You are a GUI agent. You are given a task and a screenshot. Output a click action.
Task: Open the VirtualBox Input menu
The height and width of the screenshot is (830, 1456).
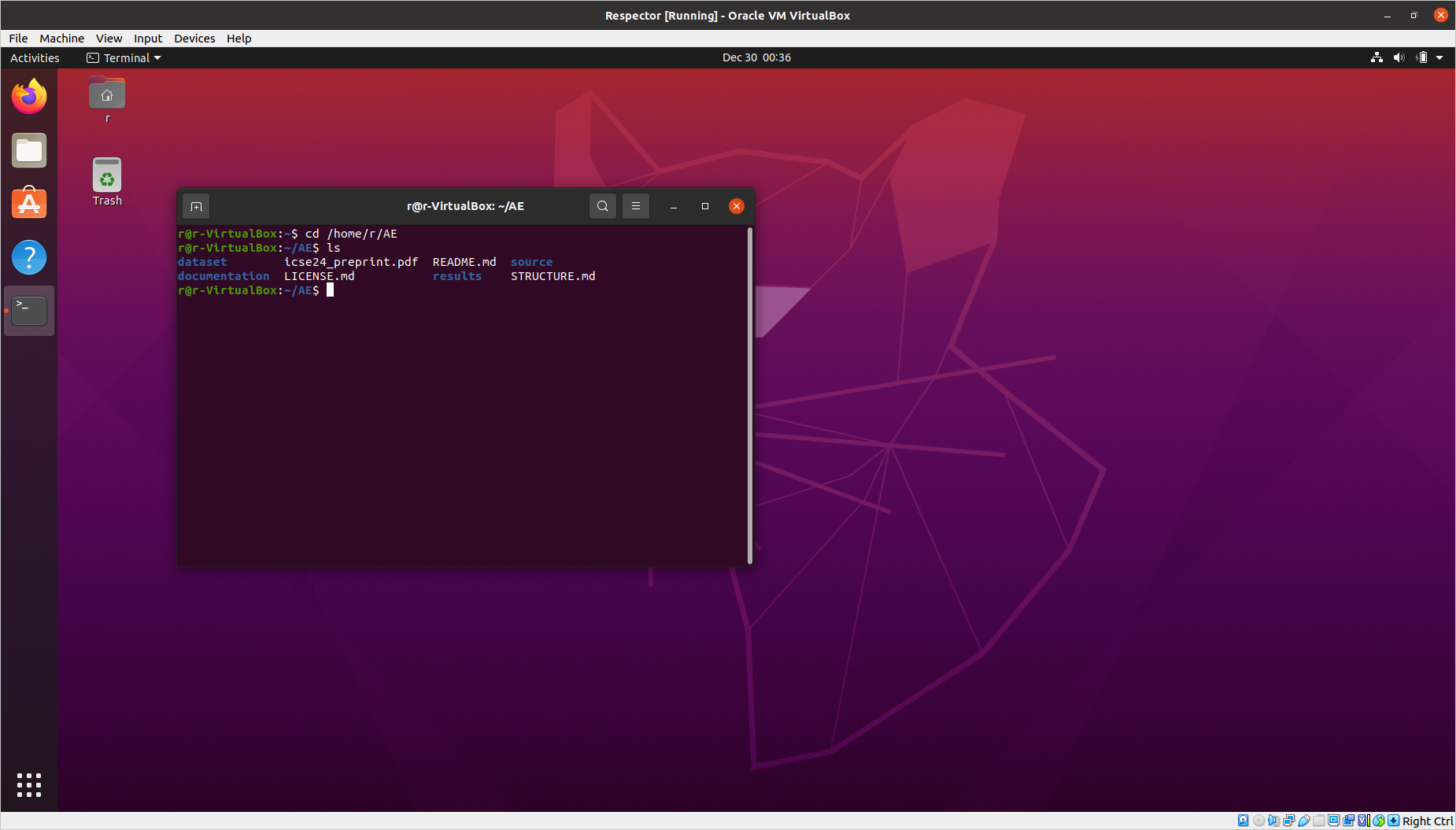coord(148,38)
